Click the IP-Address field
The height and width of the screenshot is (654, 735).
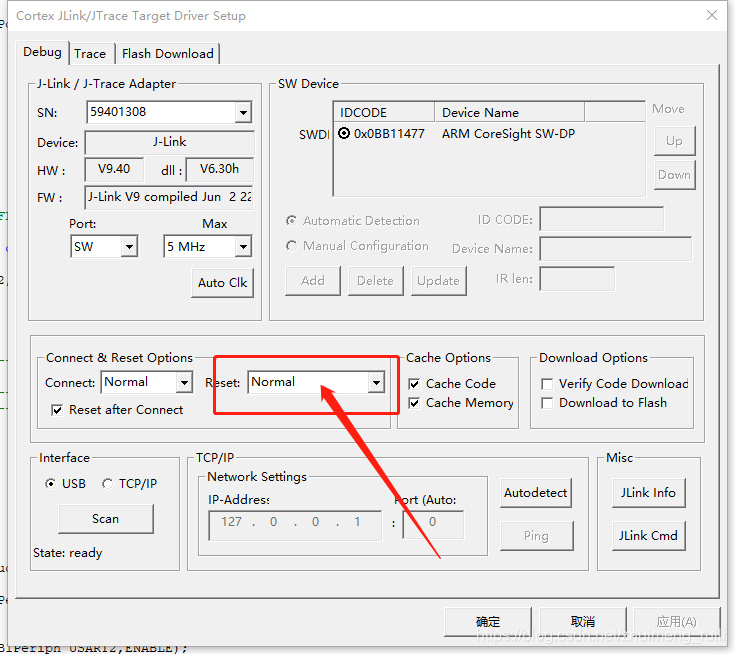[295, 526]
